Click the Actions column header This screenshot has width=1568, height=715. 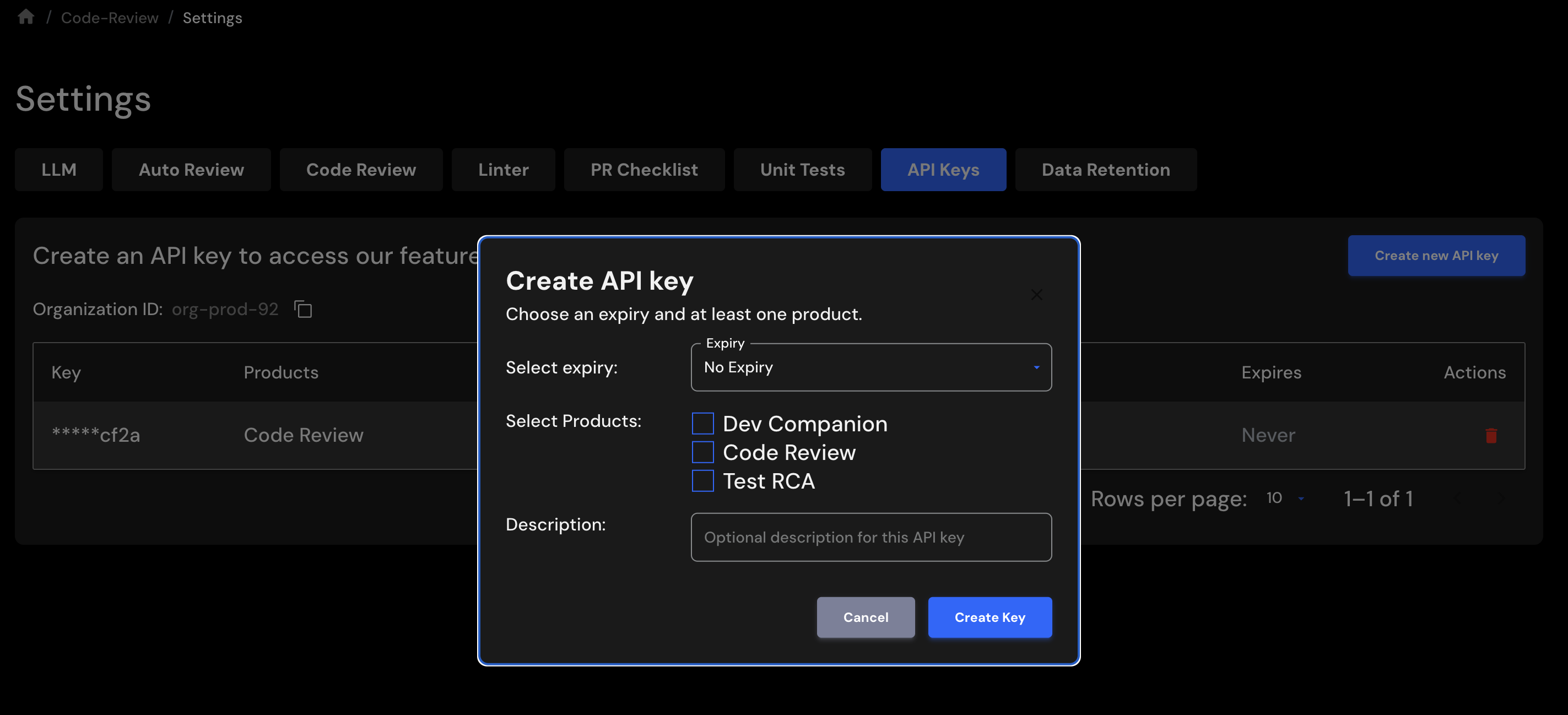[x=1474, y=372]
